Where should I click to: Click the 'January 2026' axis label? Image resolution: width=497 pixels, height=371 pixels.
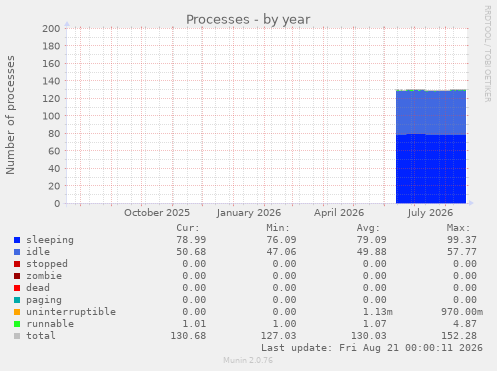click(x=249, y=213)
